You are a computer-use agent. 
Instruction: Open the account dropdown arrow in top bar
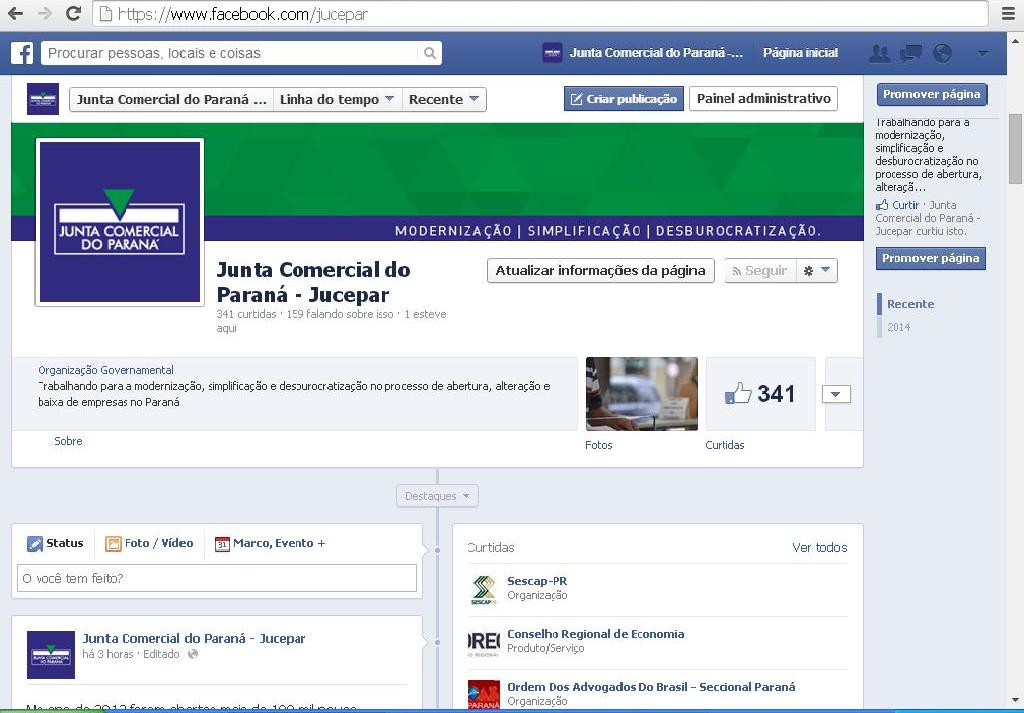(x=983, y=53)
